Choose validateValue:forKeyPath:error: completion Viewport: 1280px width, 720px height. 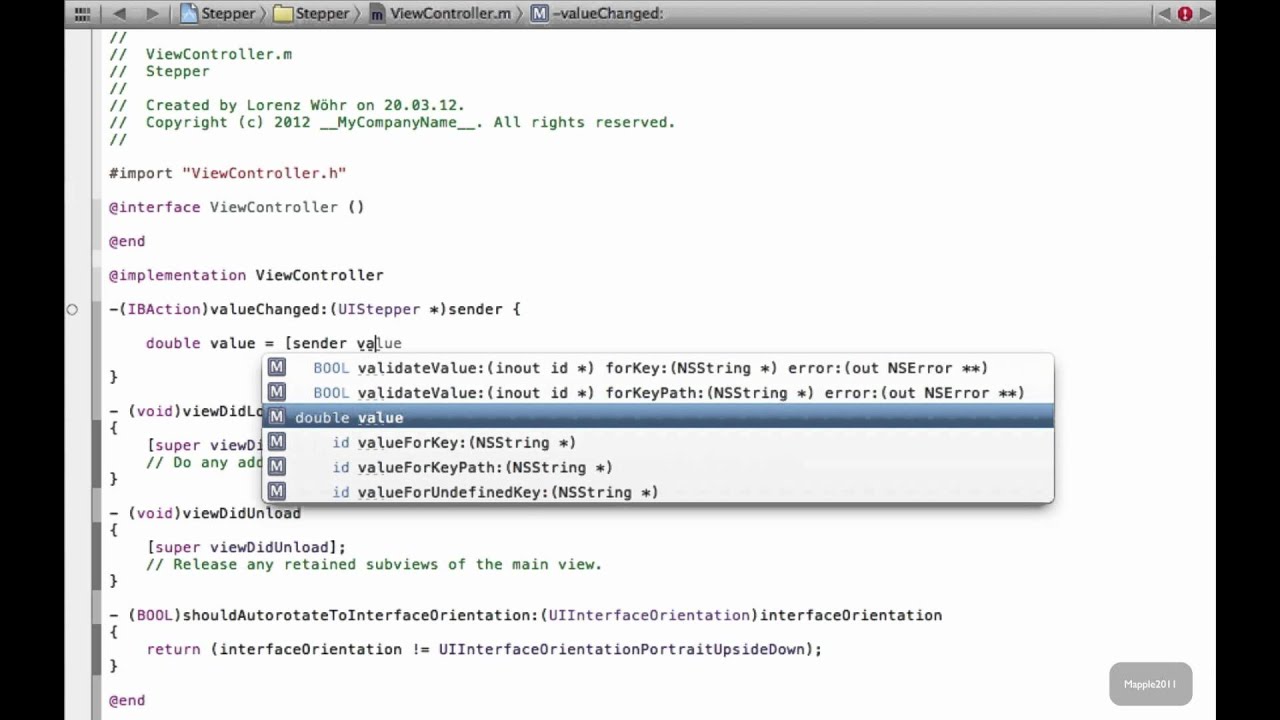pos(658,393)
